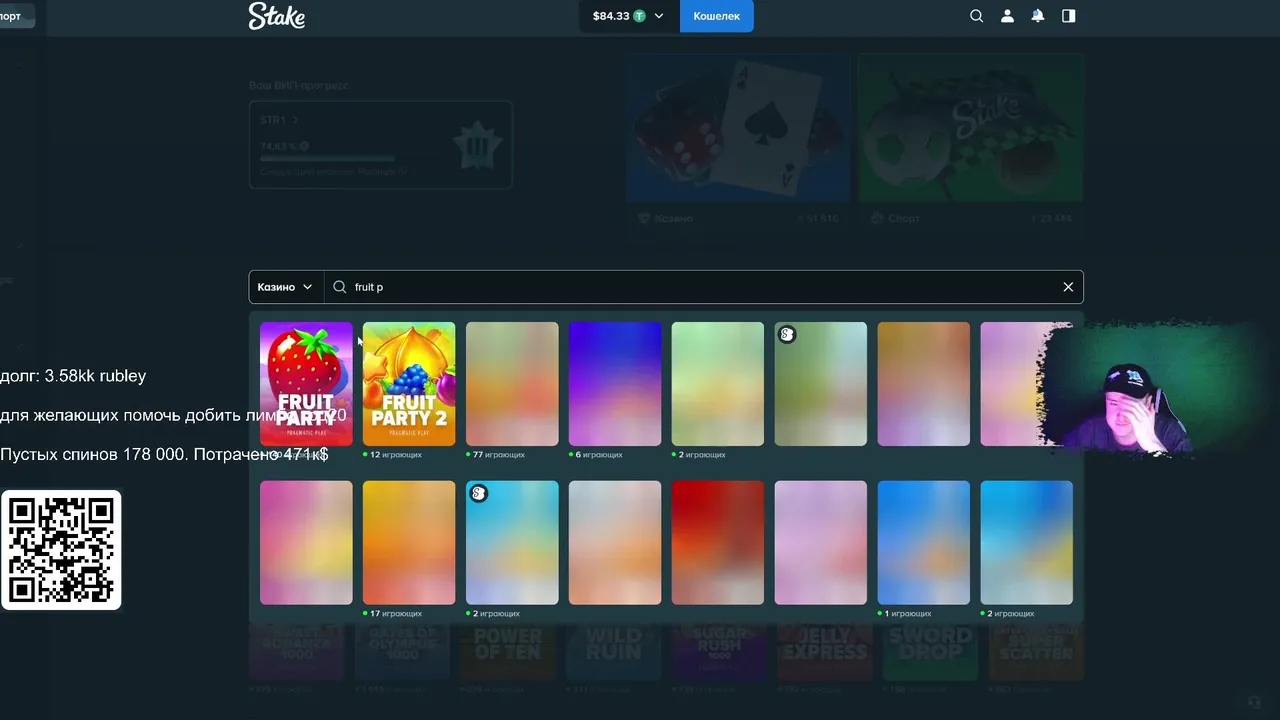The image size is (1280, 720).
Task: Open the blurred game with 6 играющих
Action: pyautogui.click(x=615, y=384)
